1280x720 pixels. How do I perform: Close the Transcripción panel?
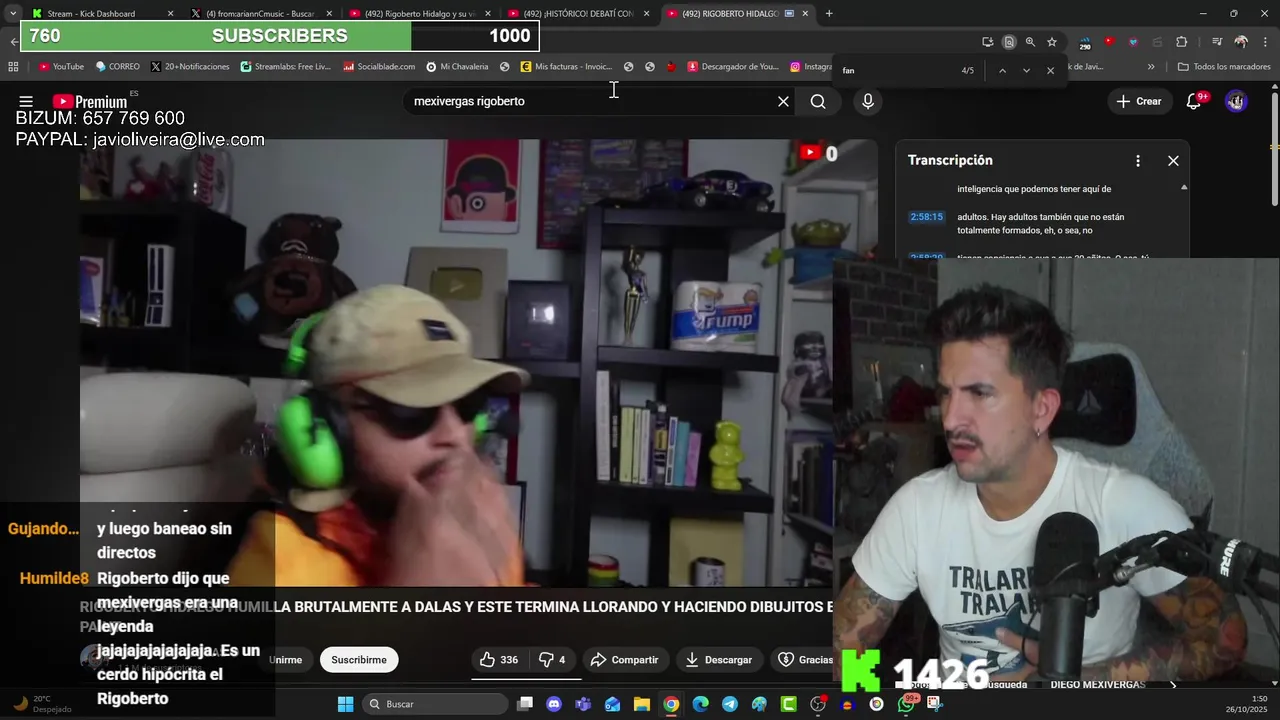[x=1173, y=160]
